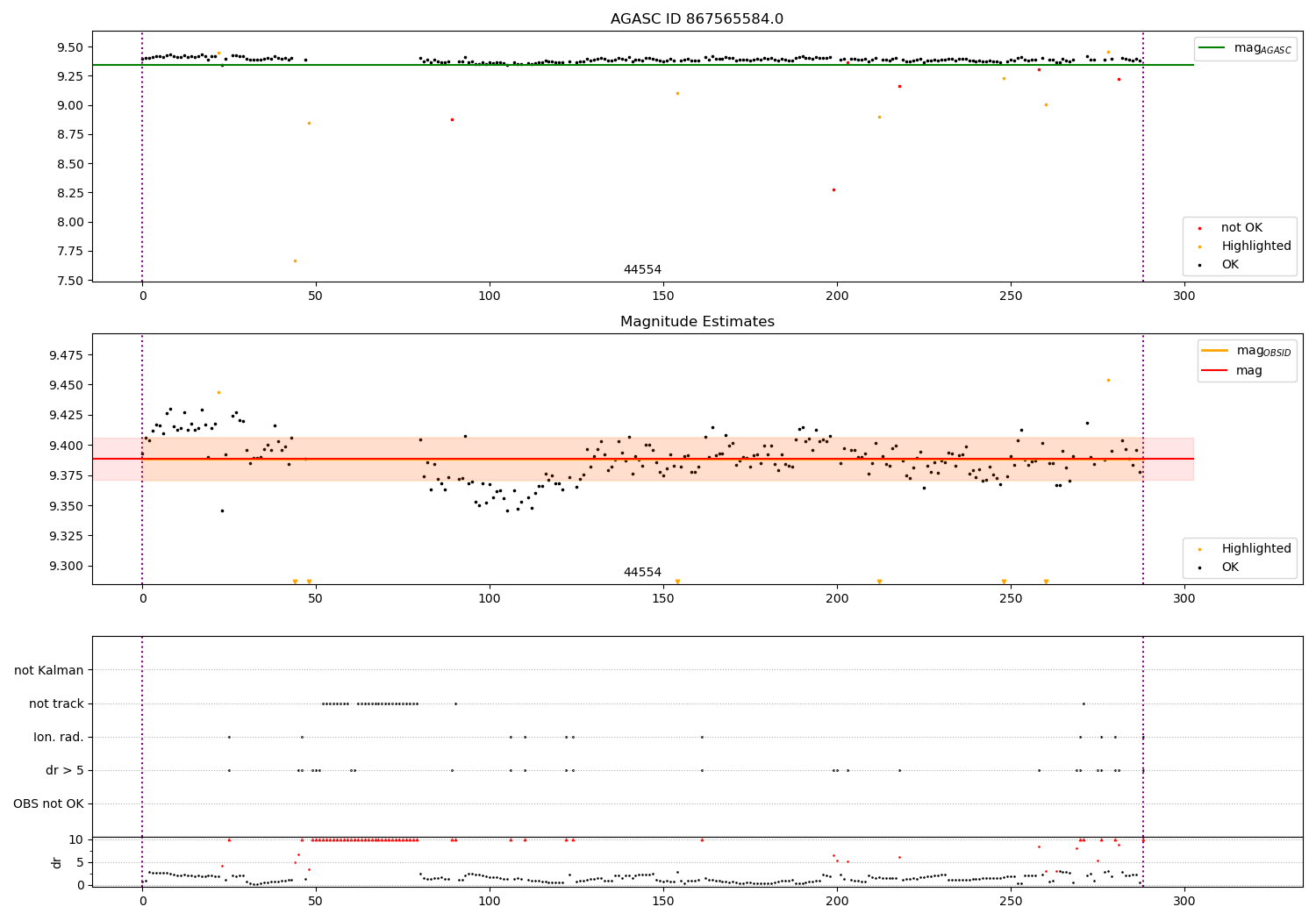The height and width of the screenshot is (921, 1316).
Task: Click the 8.25 y-axis tick in top plot
Action: (71, 193)
